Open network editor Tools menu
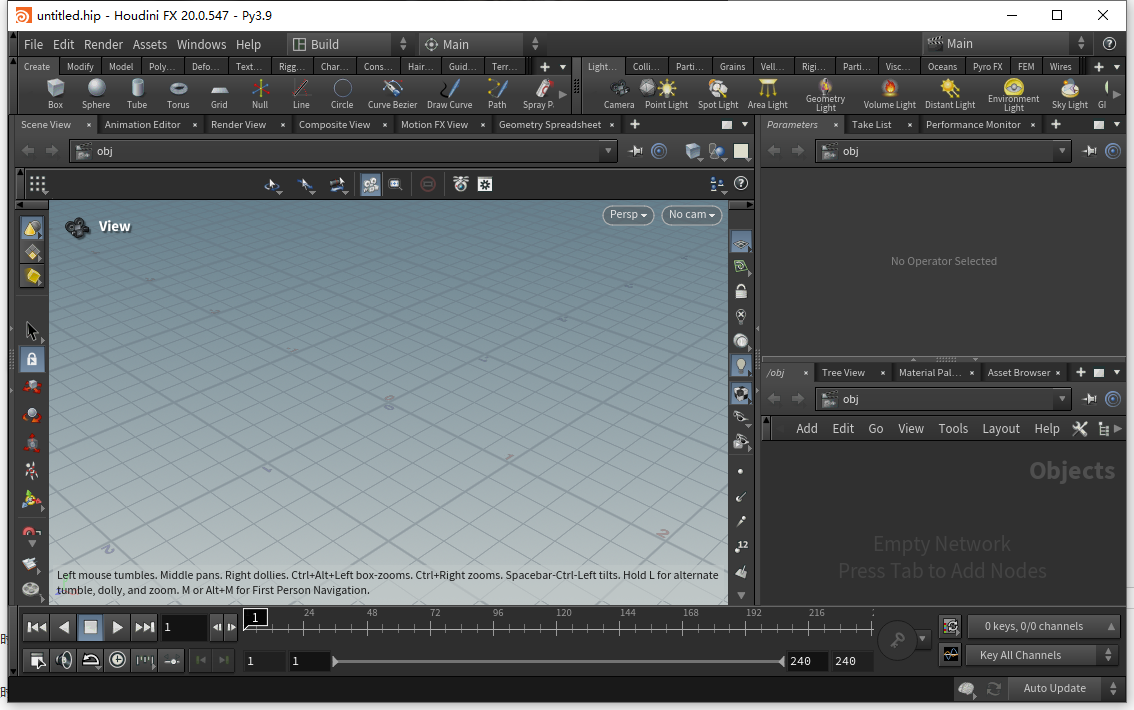The height and width of the screenshot is (710, 1134). 952,429
